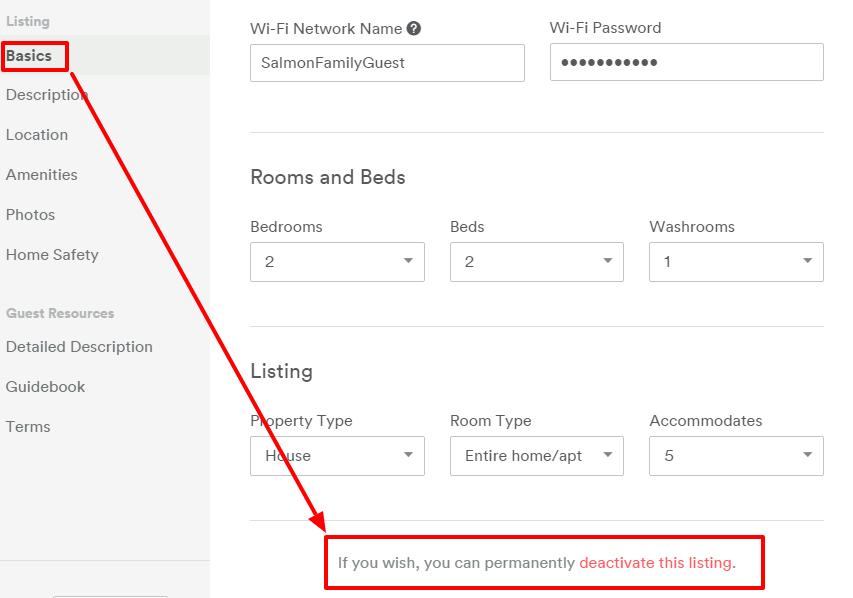853x598 pixels.
Task: Open the Beds dropdown
Action: coord(536,262)
